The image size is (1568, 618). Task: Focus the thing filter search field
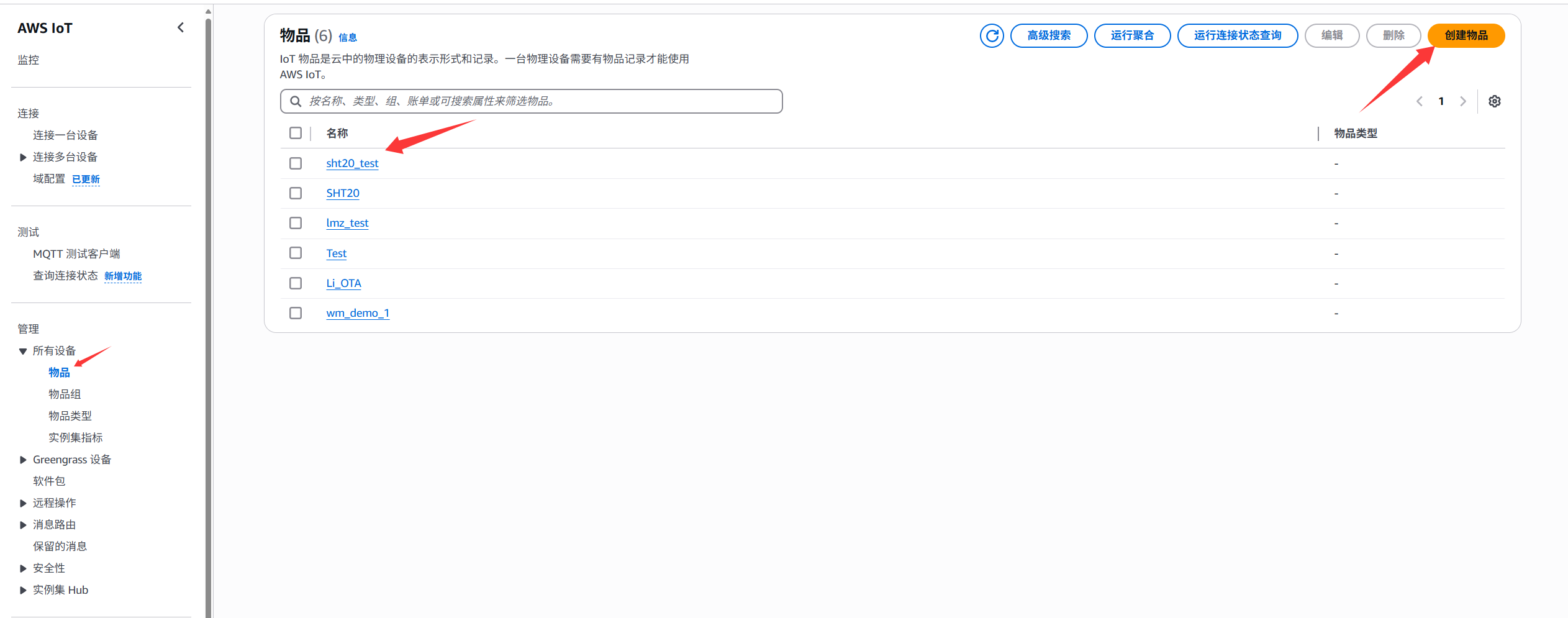point(540,101)
